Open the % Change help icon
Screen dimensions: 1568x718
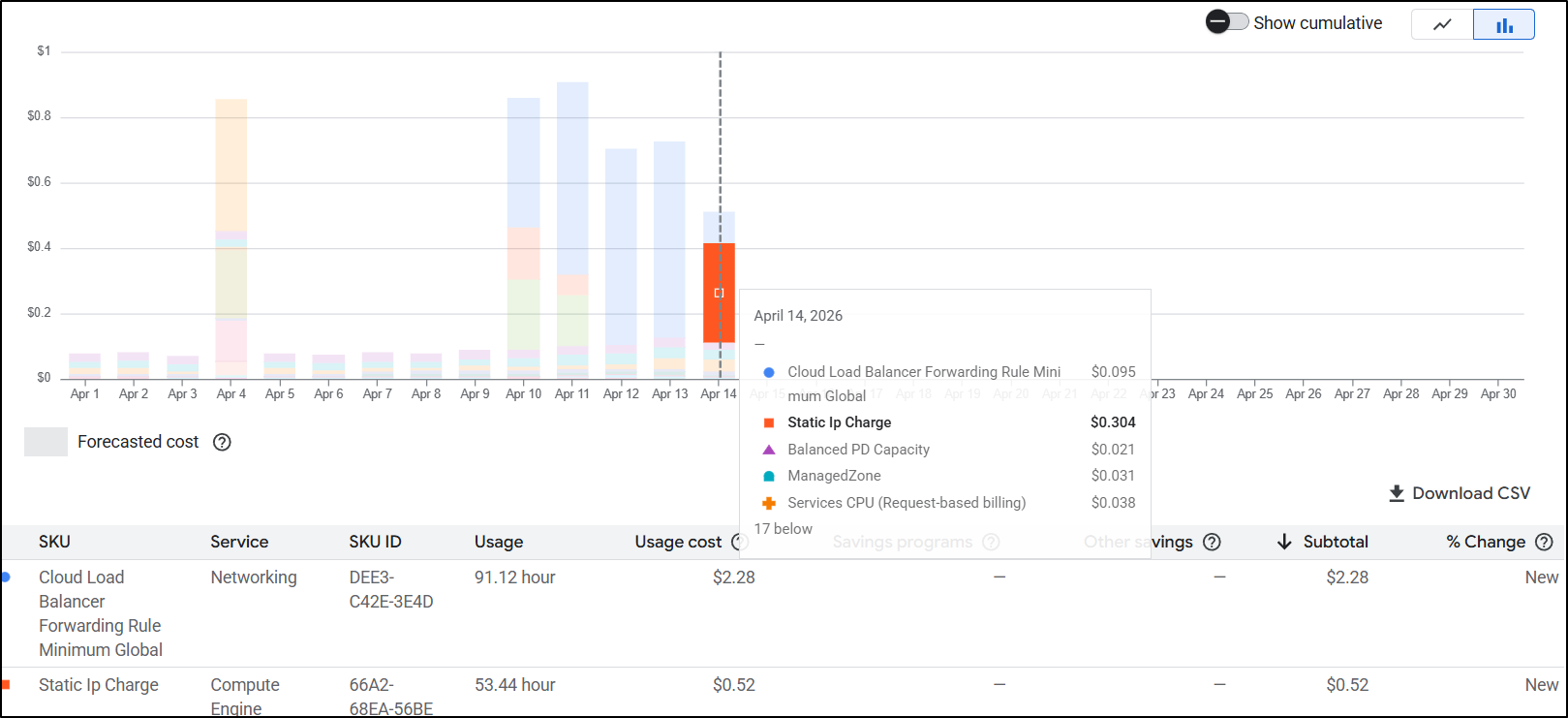tap(1544, 542)
